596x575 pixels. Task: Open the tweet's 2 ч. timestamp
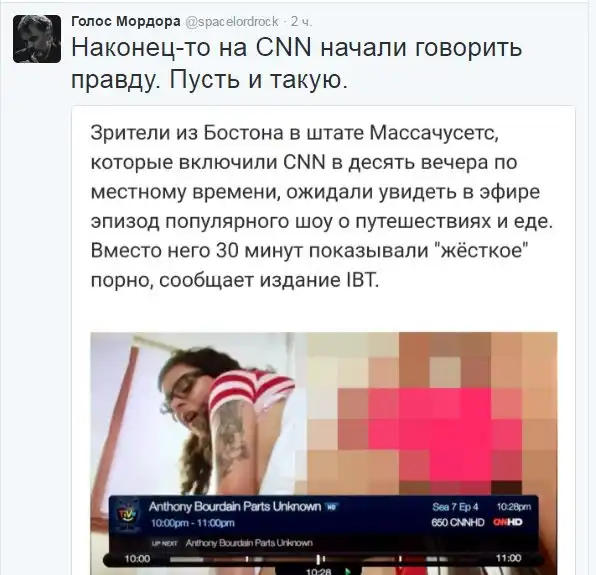[301, 22]
